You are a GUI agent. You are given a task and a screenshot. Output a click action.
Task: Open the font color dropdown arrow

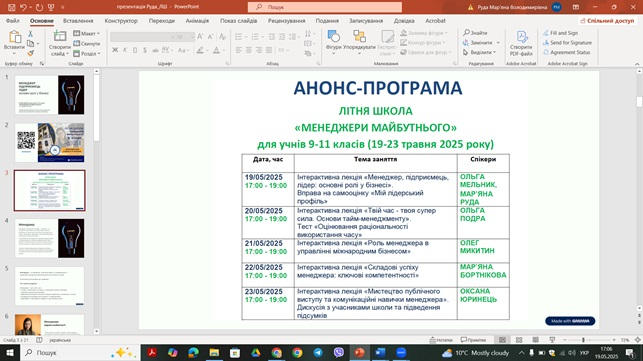pos(223,50)
